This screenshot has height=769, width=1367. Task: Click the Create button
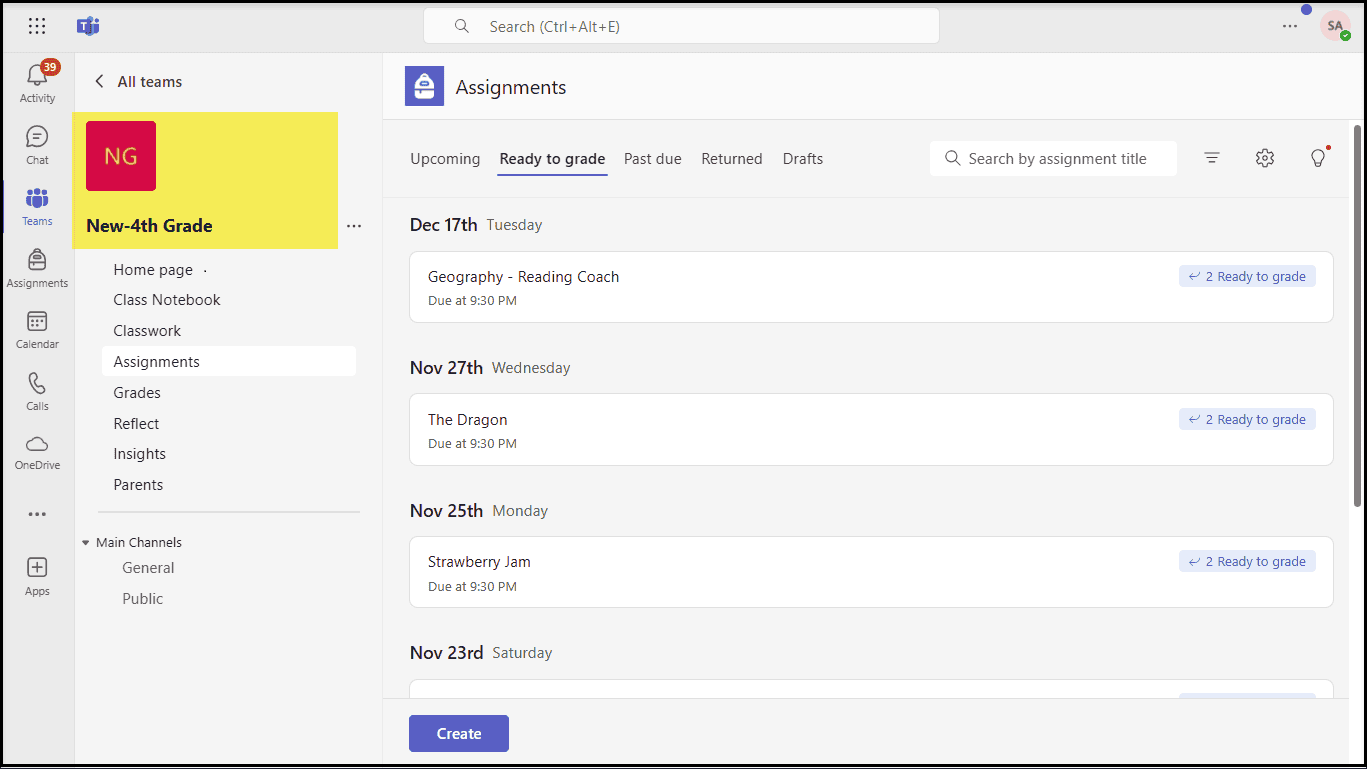point(458,733)
